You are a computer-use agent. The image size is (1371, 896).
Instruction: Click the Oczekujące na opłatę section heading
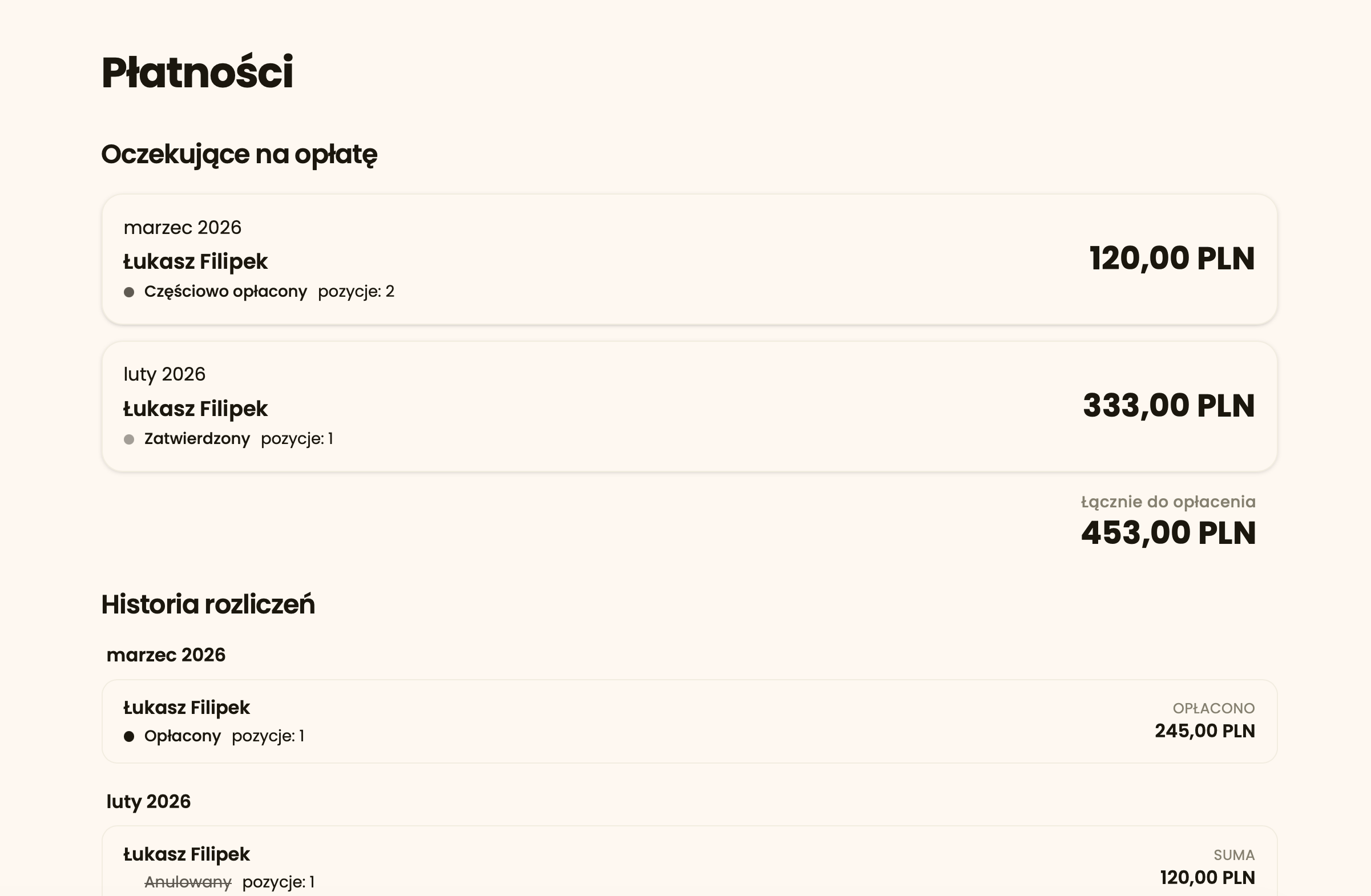click(x=239, y=154)
